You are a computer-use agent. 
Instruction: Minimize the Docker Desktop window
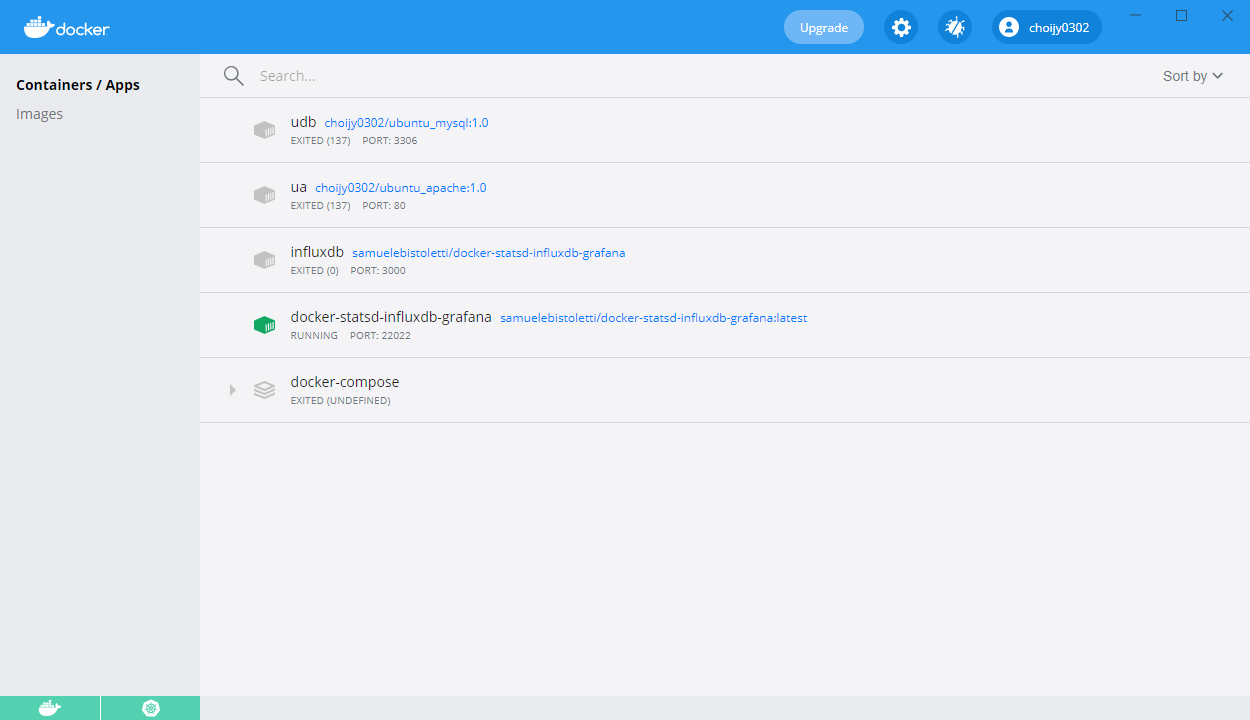[1135, 15]
